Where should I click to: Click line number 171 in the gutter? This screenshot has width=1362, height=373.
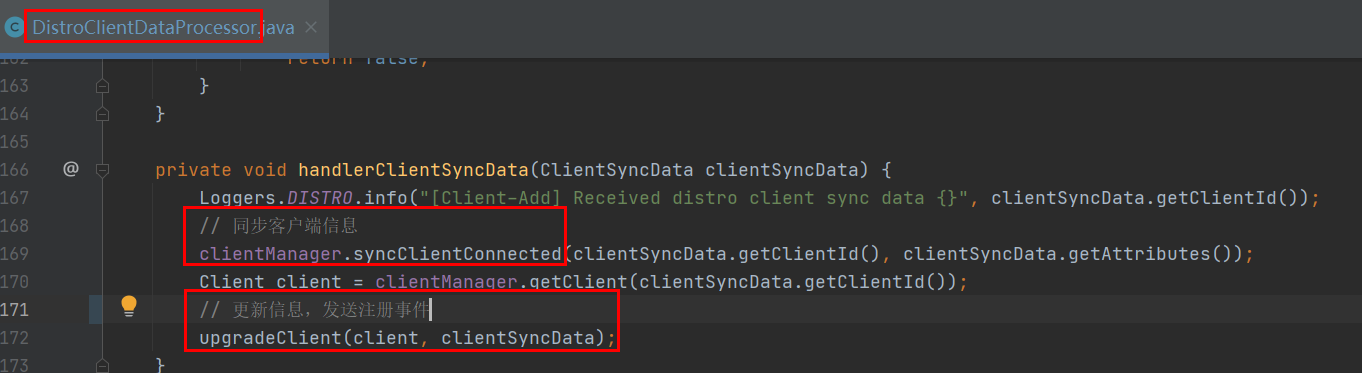15,309
